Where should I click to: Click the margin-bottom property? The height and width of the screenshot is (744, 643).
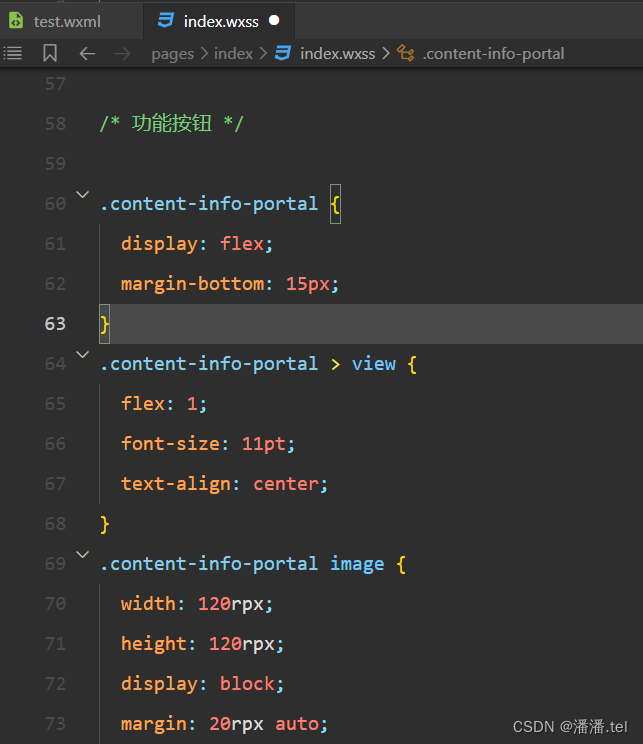coord(192,284)
